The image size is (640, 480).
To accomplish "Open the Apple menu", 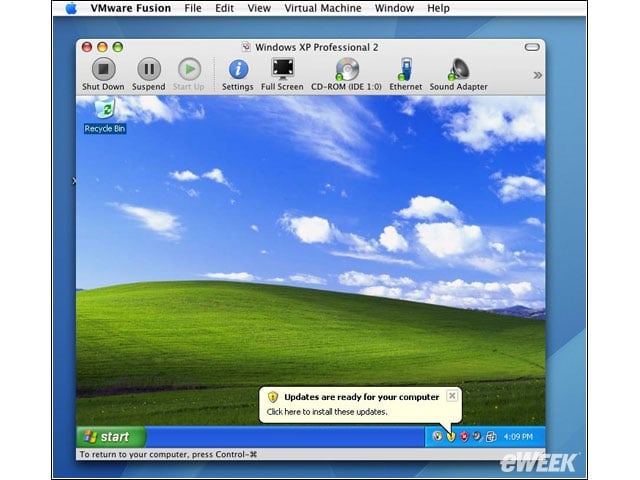I will pyautogui.click(x=71, y=8).
